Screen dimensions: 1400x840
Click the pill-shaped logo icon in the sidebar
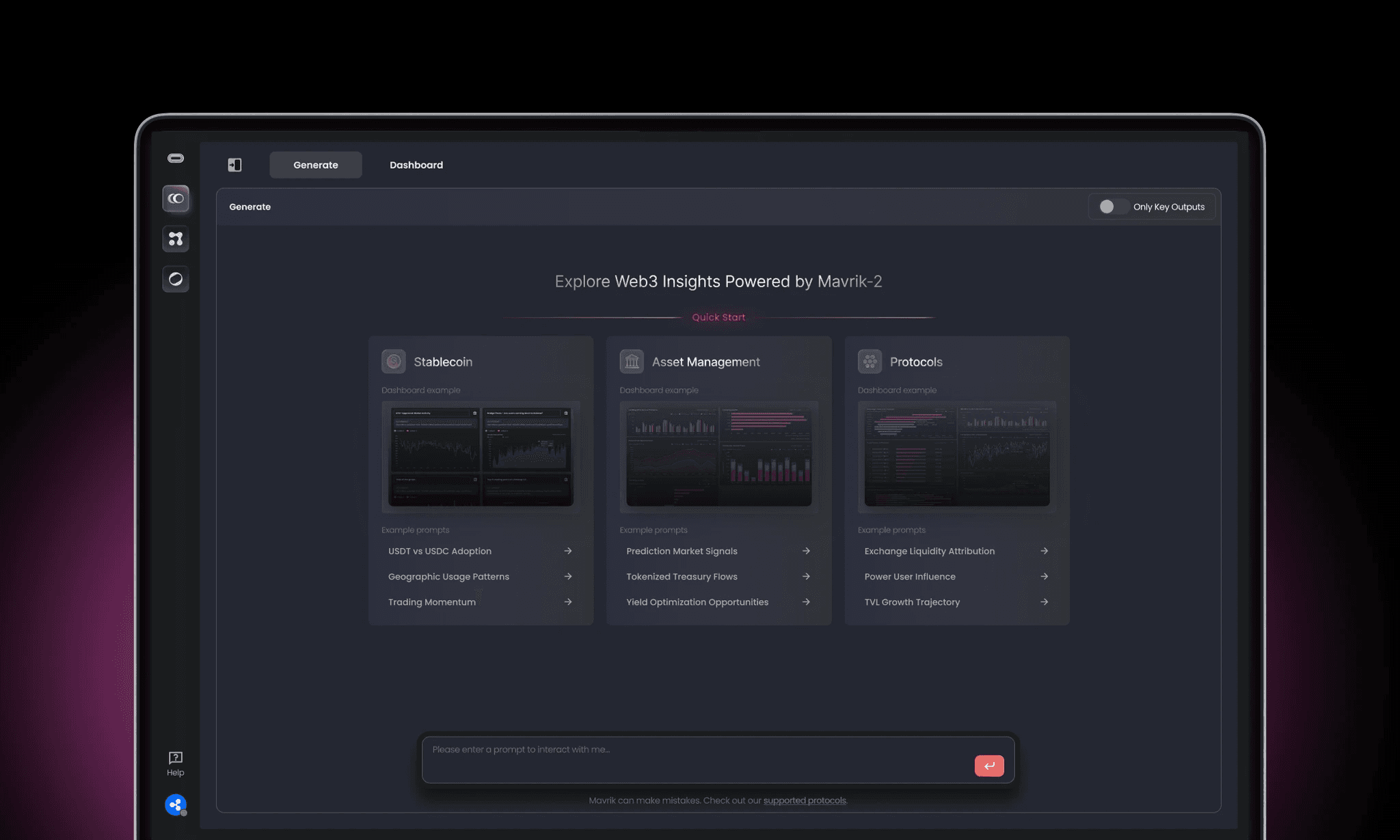(x=176, y=159)
